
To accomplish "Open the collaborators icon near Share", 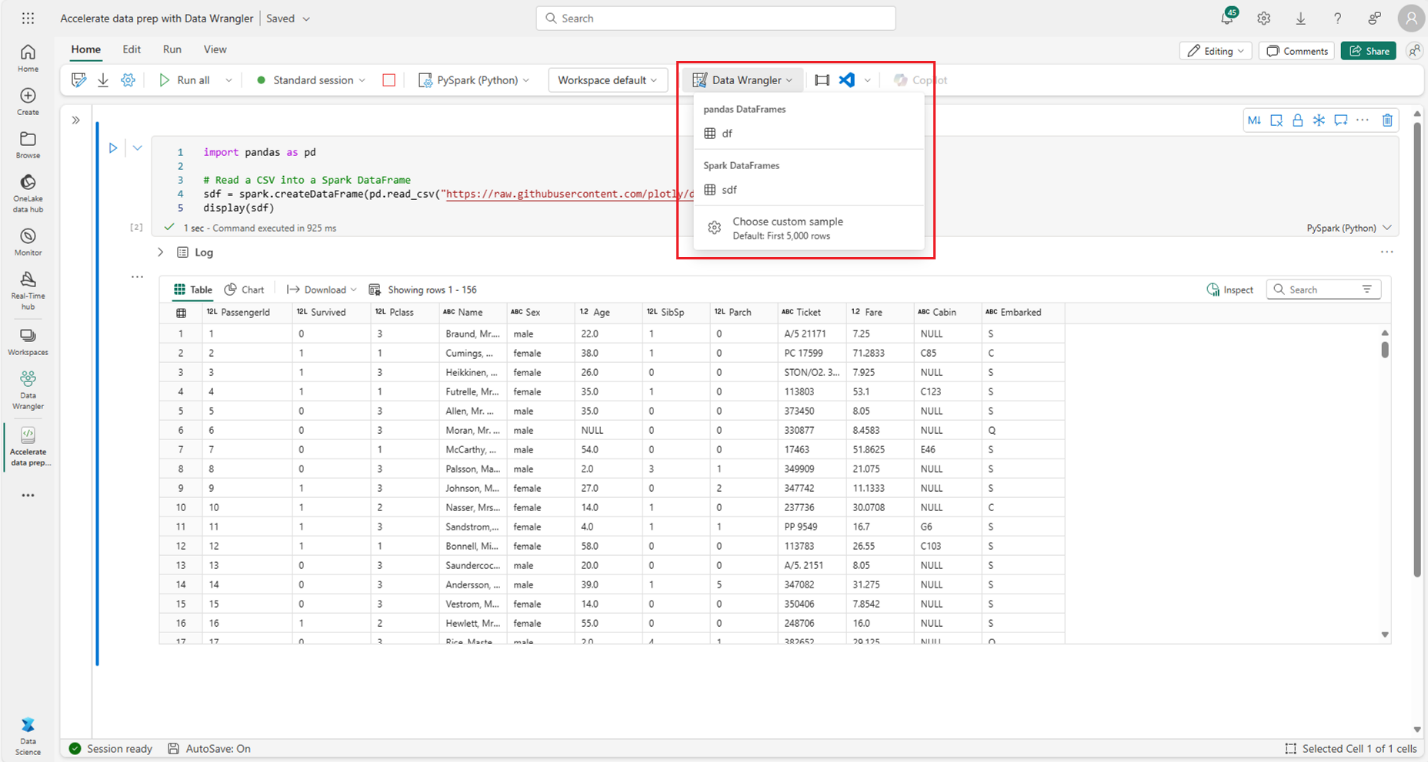I will point(1413,51).
